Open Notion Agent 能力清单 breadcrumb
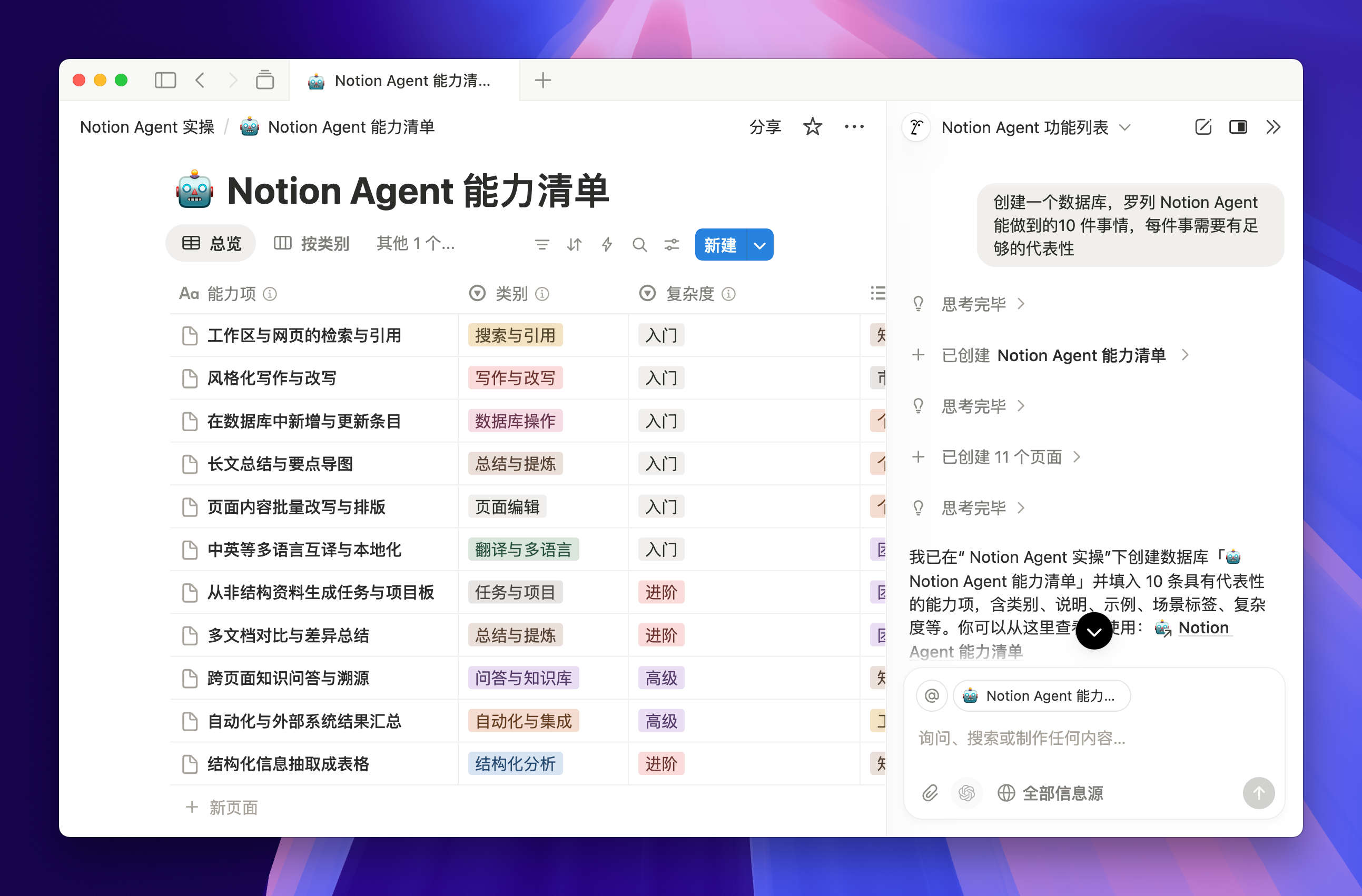This screenshot has width=1362, height=896. pos(337,126)
